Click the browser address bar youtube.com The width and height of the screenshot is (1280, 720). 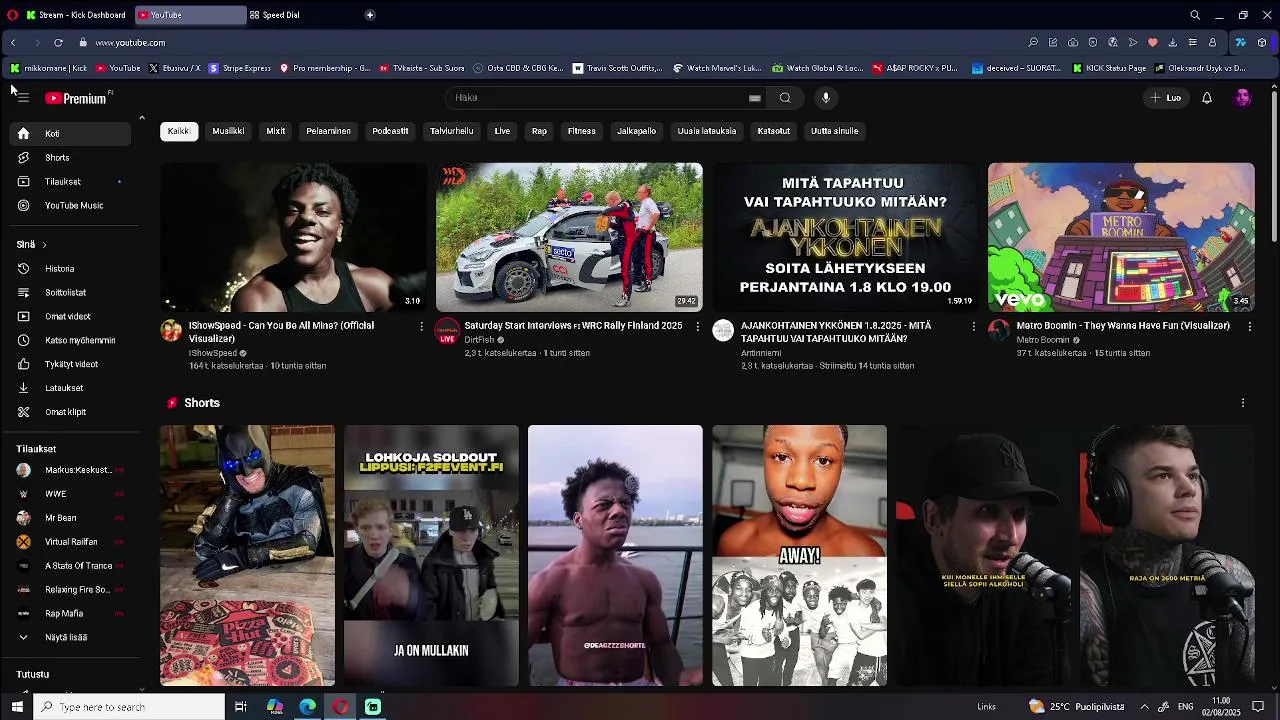click(130, 43)
